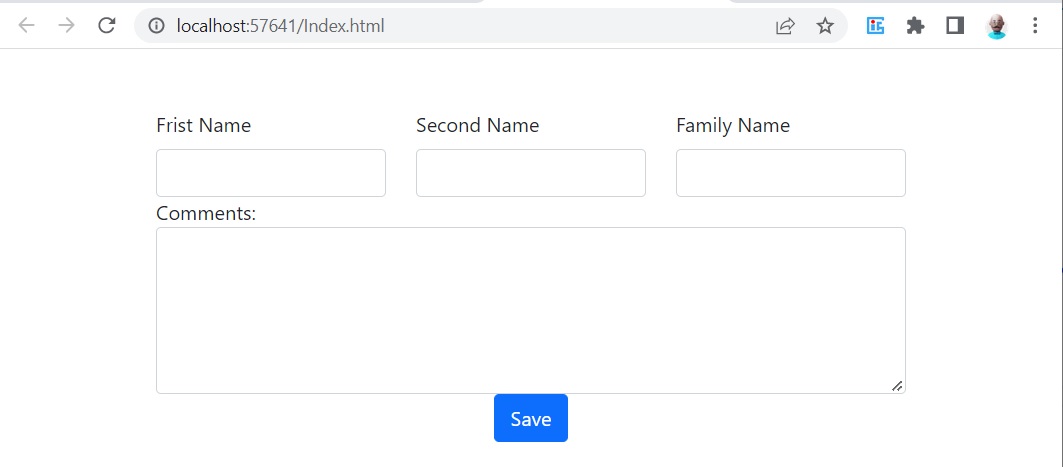Focus the Frist Name text field
The height and width of the screenshot is (467, 1063).
(x=271, y=173)
